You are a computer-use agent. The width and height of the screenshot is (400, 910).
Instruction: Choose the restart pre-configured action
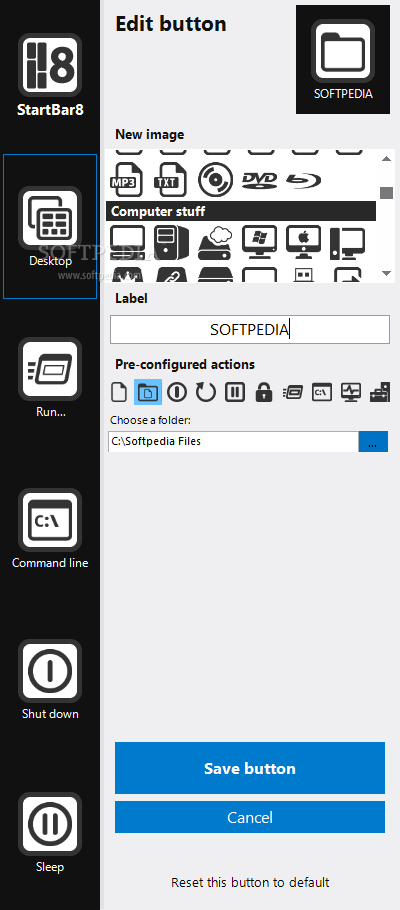206,392
